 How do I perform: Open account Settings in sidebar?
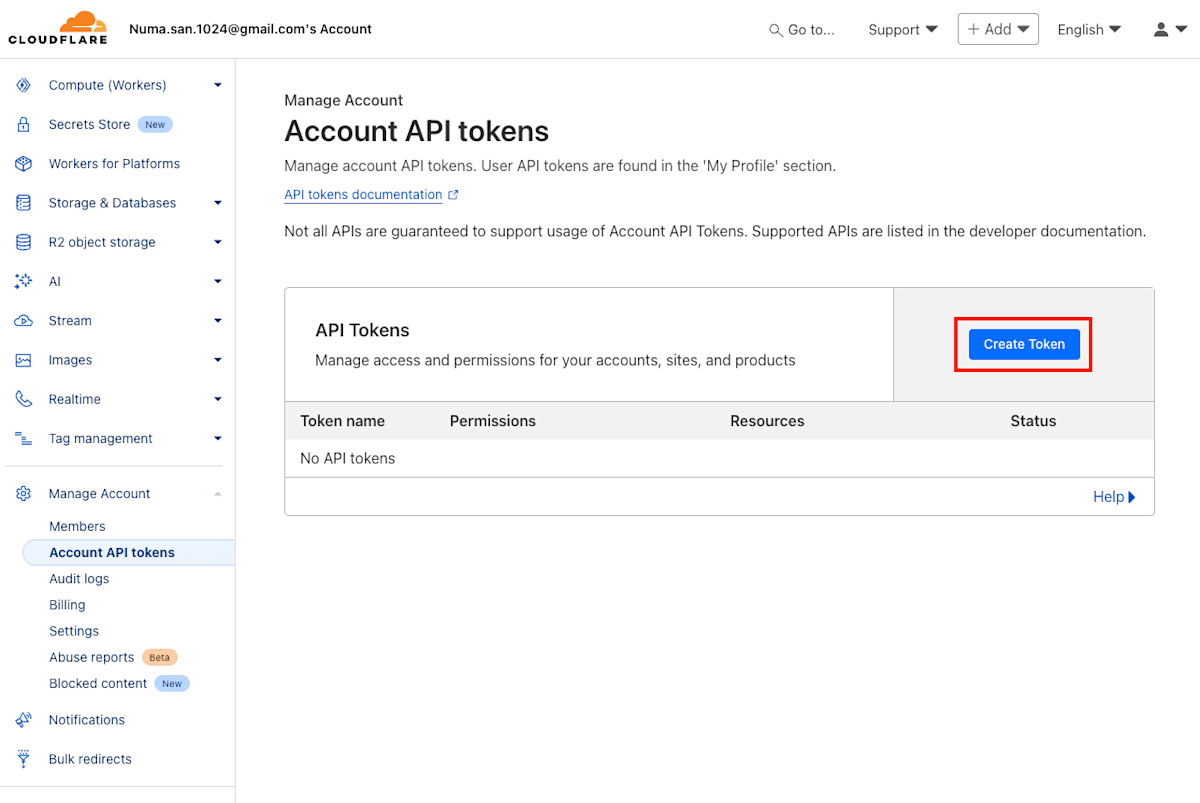pyautogui.click(x=74, y=631)
